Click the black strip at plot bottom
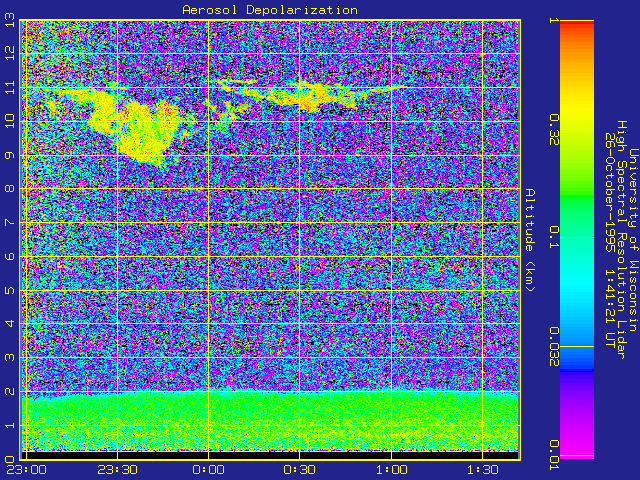This screenshot has width=640, height=480. coord(270,455)
